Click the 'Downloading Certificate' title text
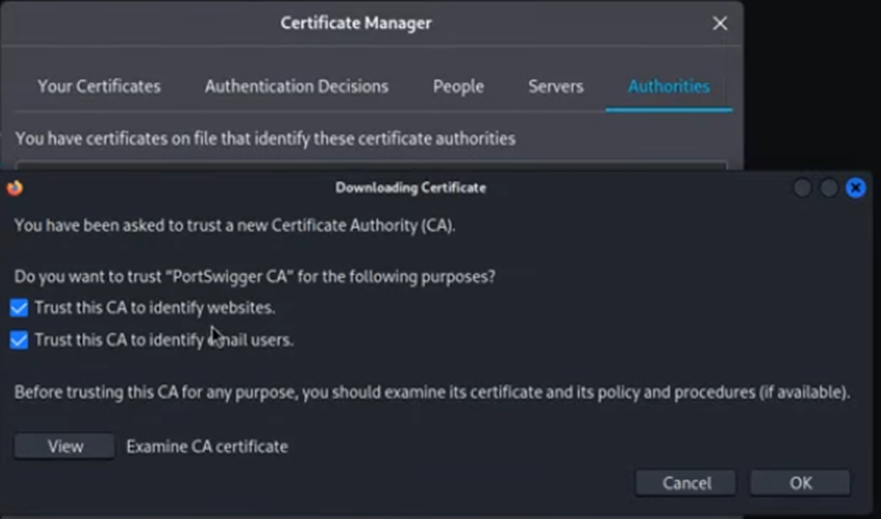881x519 pixels. pos(411,188)
